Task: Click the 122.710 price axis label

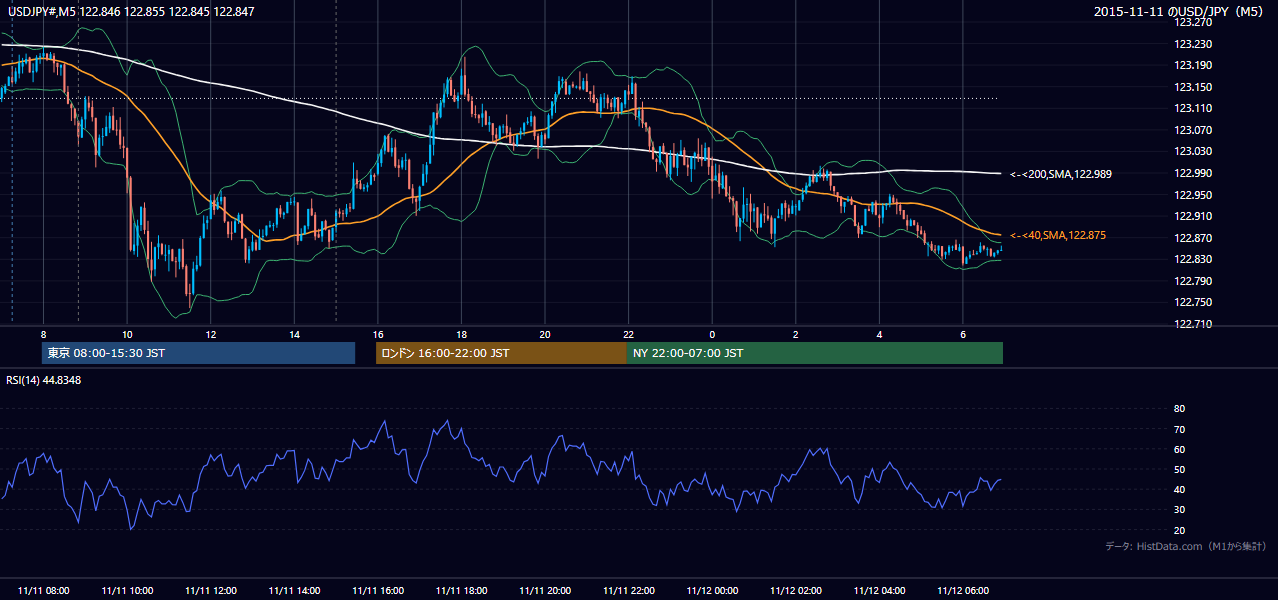Action: (x=1193, y=324)
